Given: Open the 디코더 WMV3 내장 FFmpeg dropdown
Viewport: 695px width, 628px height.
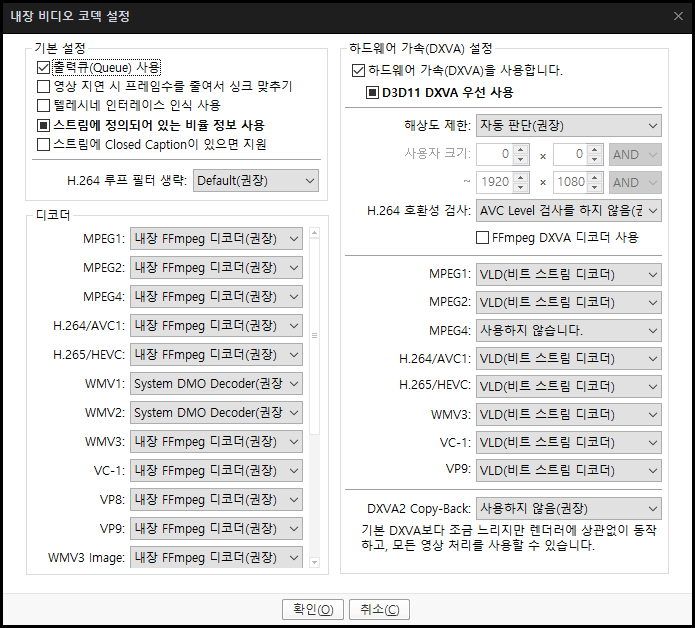Looking at the screenshot, I should pos(216,442).
